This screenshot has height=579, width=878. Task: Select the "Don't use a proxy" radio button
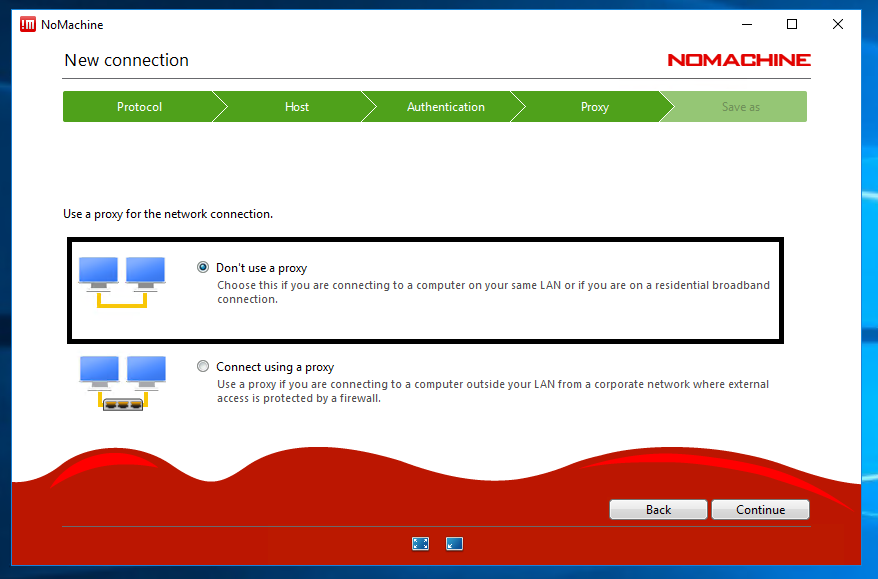click(x=203, y=267)
